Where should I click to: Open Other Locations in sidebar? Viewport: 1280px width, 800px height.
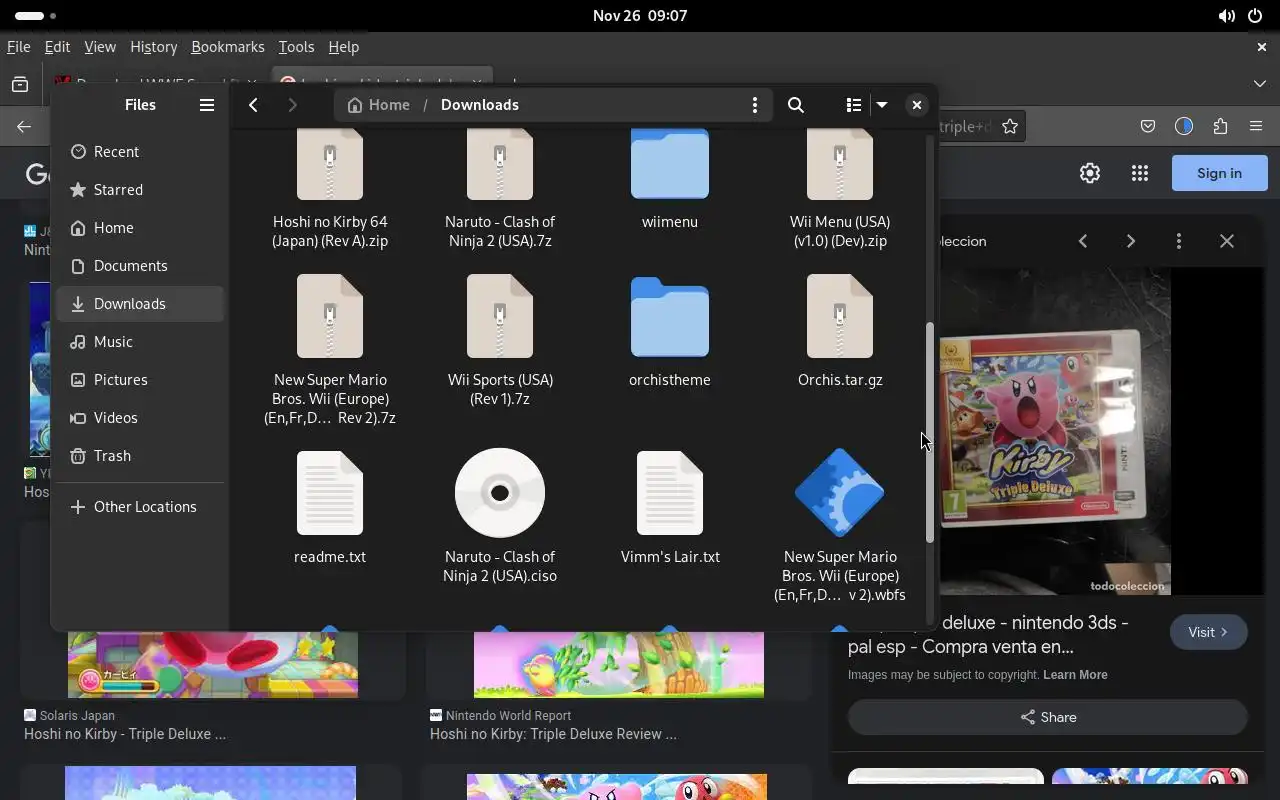[140, 507]
